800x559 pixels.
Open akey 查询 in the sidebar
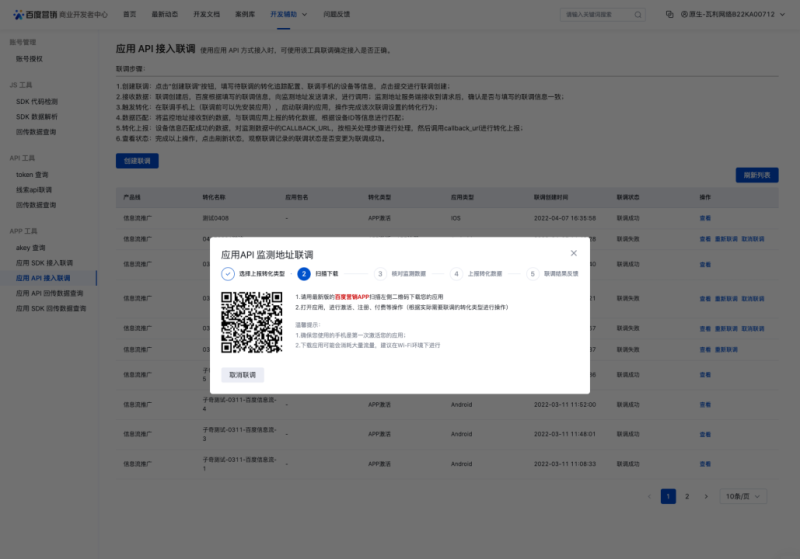click(x=31, y=247)
